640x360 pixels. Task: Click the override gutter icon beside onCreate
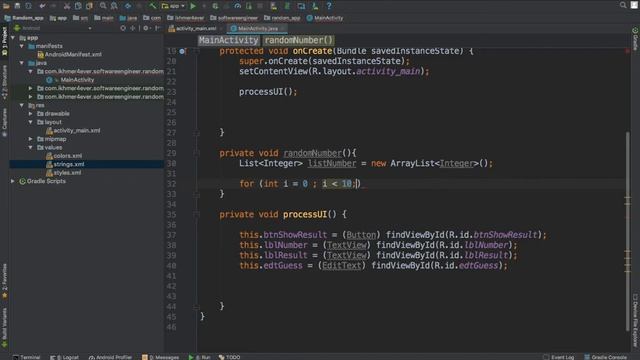(182, 51)
